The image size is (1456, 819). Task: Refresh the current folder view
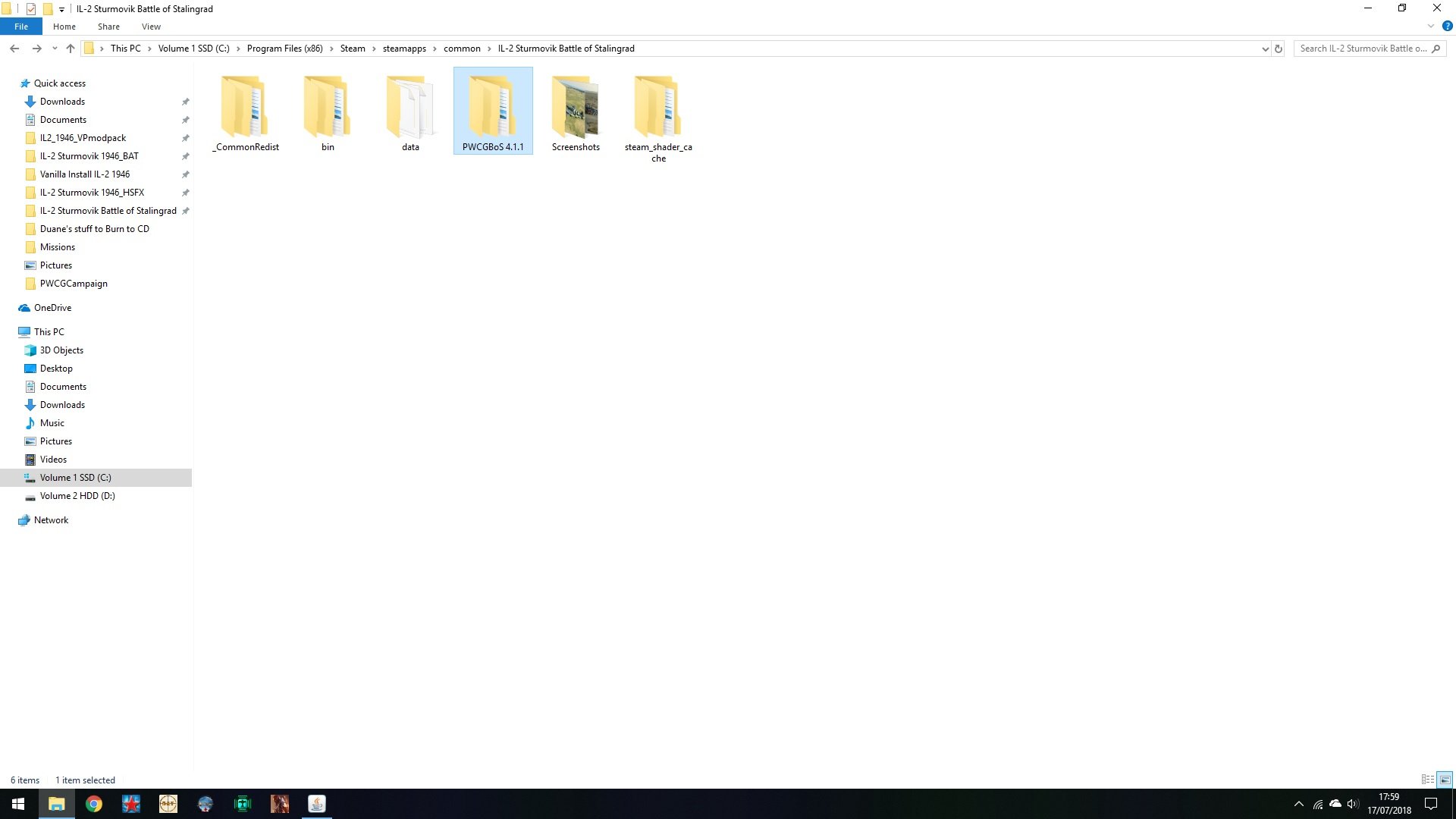click(1279, 49)
